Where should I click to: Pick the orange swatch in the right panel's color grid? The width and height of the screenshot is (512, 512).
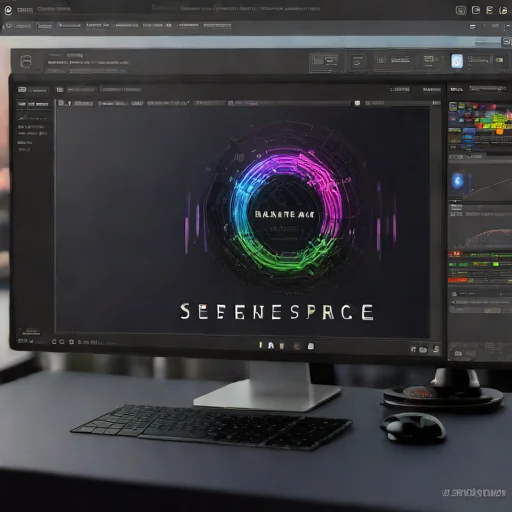500,131
